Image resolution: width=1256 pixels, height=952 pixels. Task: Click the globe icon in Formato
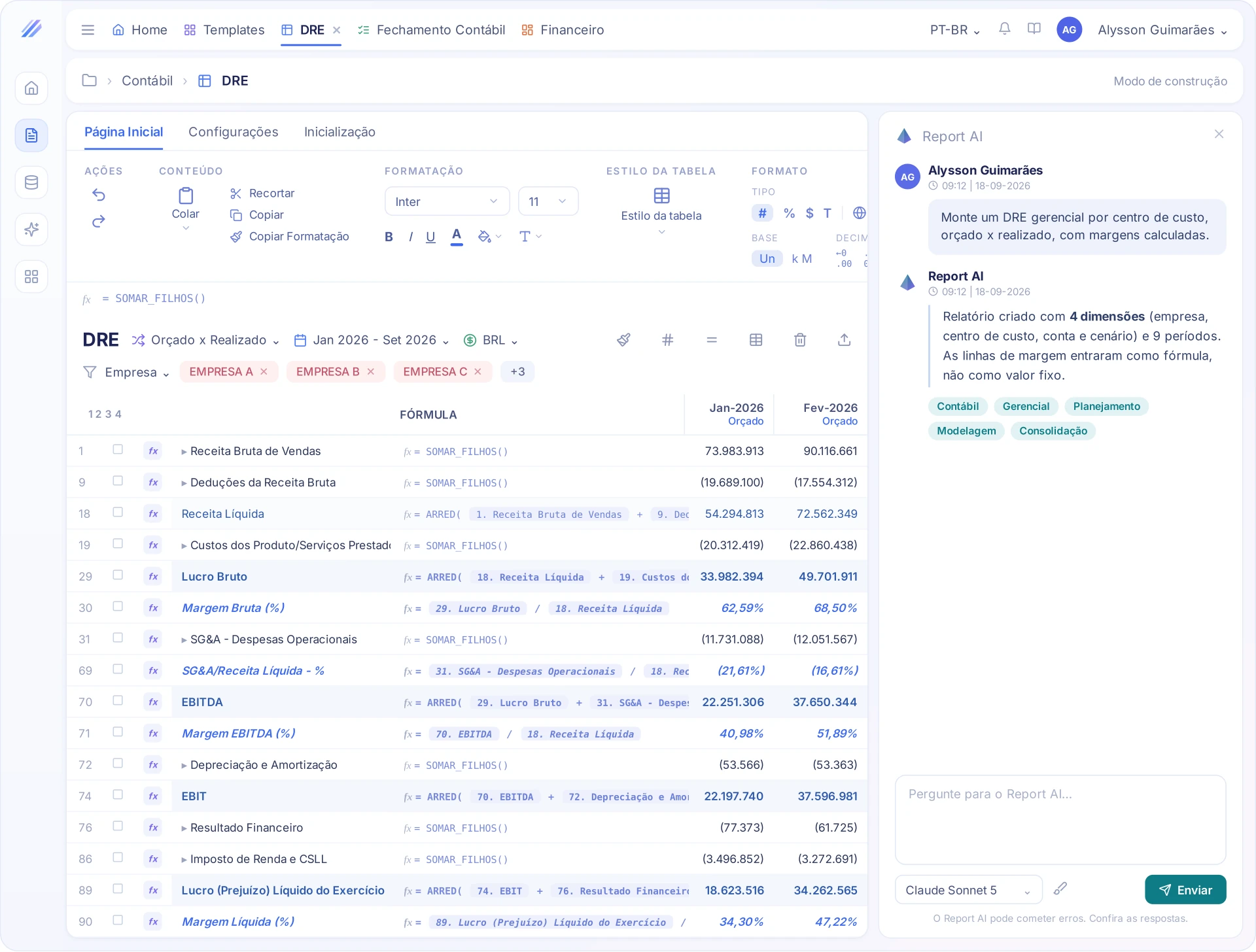click(860, 213)
